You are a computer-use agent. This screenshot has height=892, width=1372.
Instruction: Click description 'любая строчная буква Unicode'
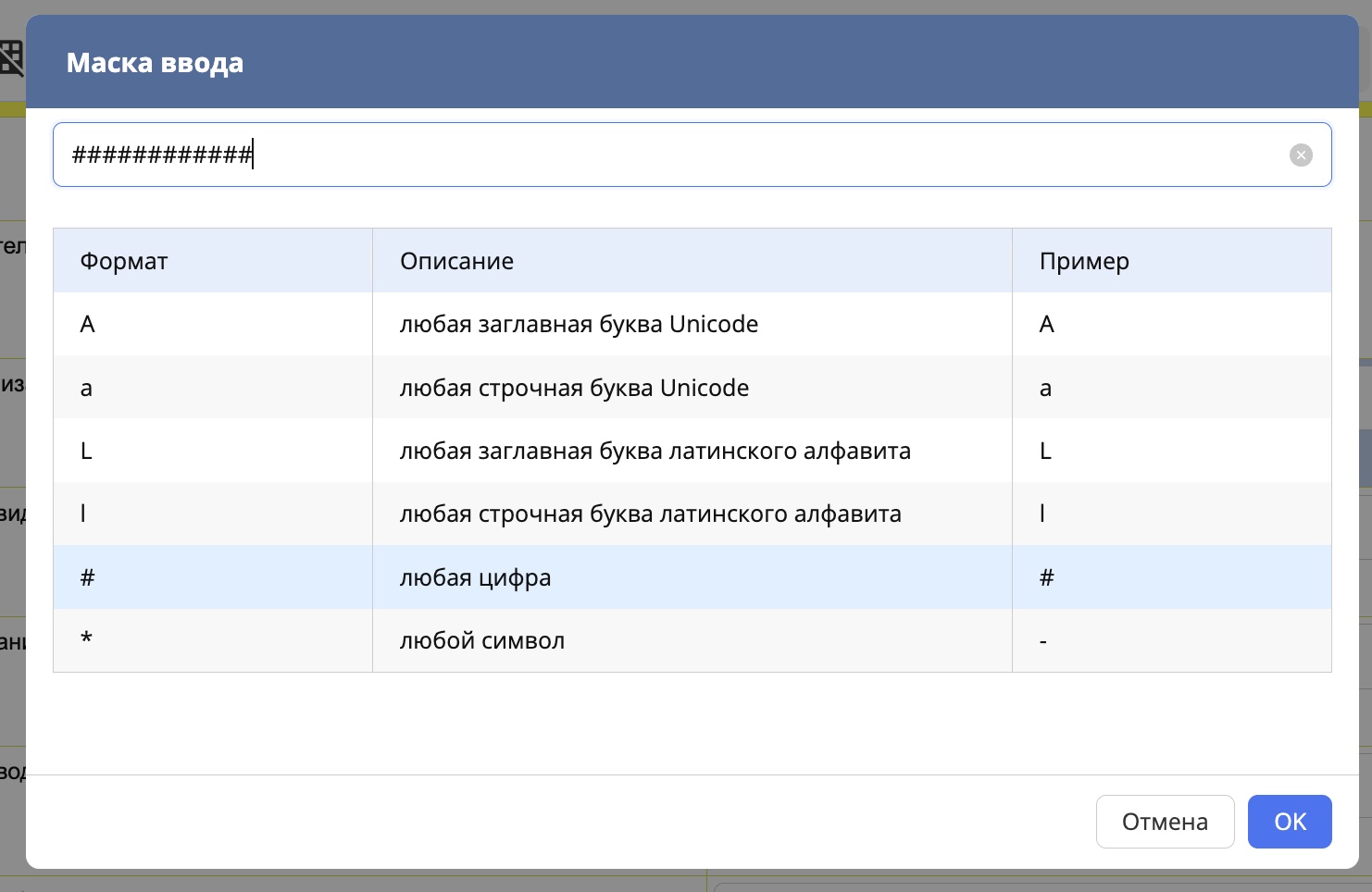click(574, 388)
